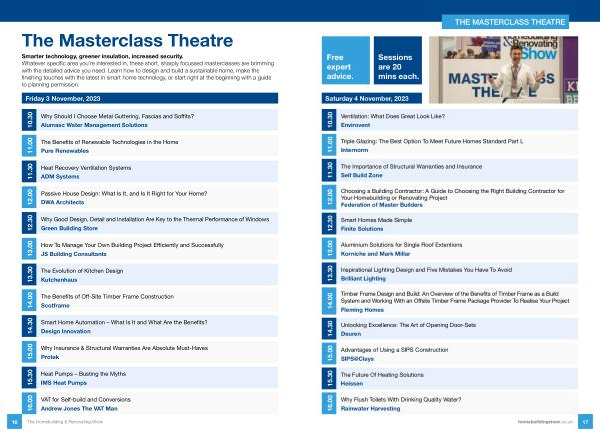Open the presenter photo thumbnail
The height and width of the screenshot is (436, 600).
click(503, 70)
